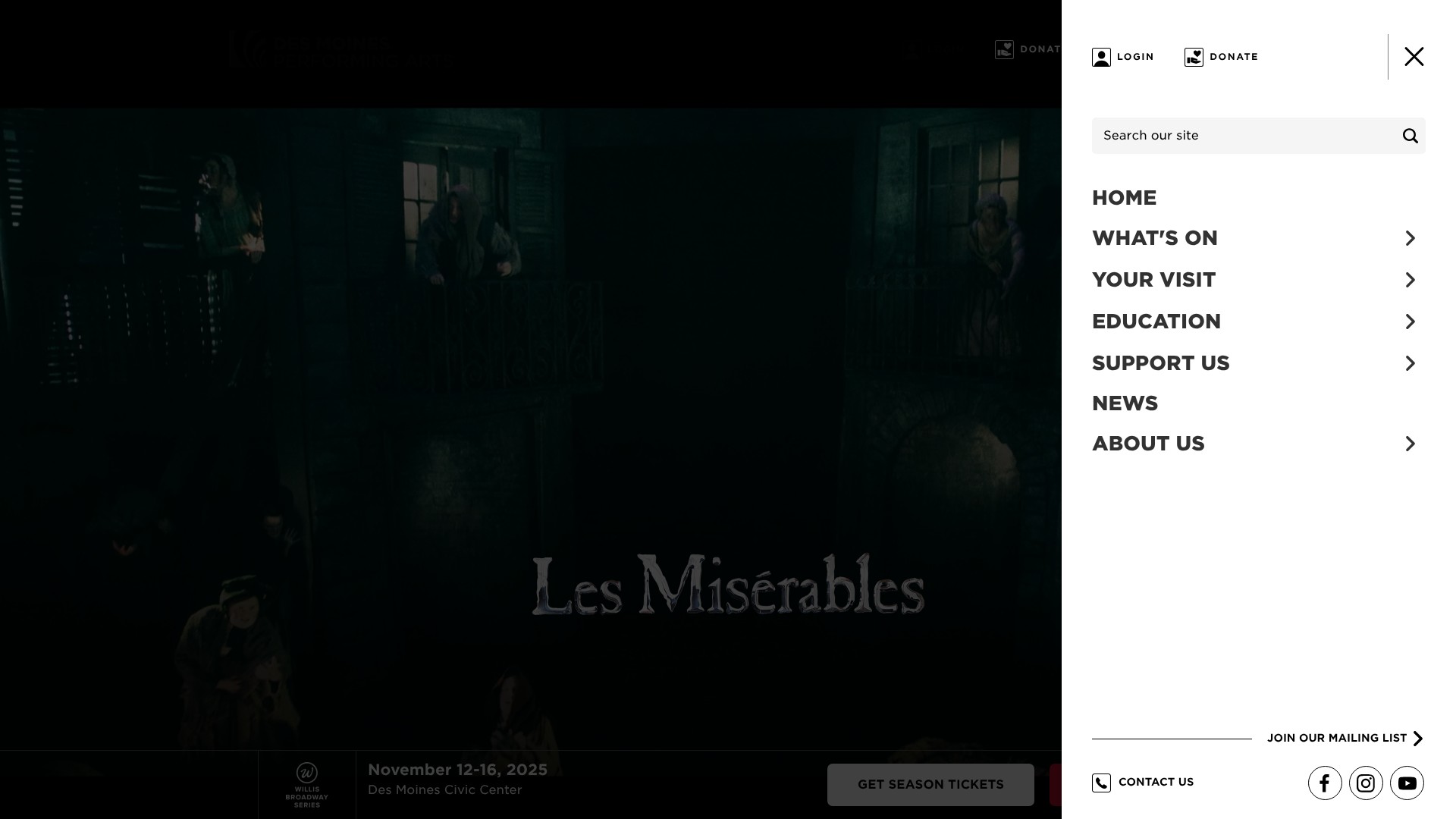Viewport: 1456px width, 819px height.
Task: Click the Donate text link in the menu panel
Action: coord(1234,57)
